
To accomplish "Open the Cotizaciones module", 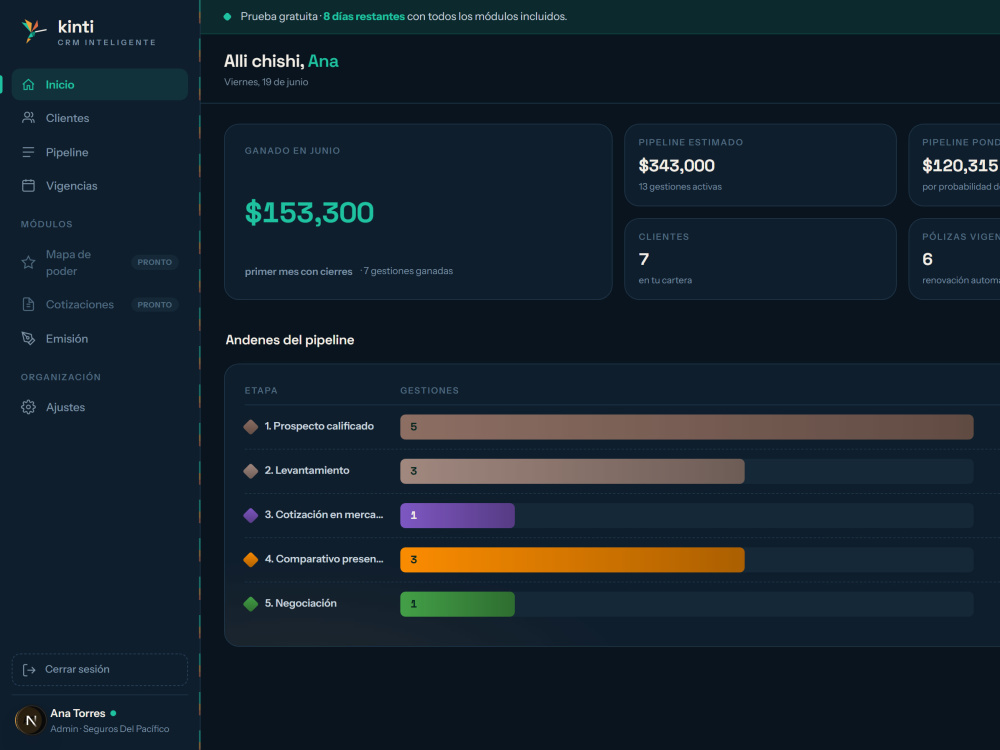I will pyautogui.click(x=99, y=305).
